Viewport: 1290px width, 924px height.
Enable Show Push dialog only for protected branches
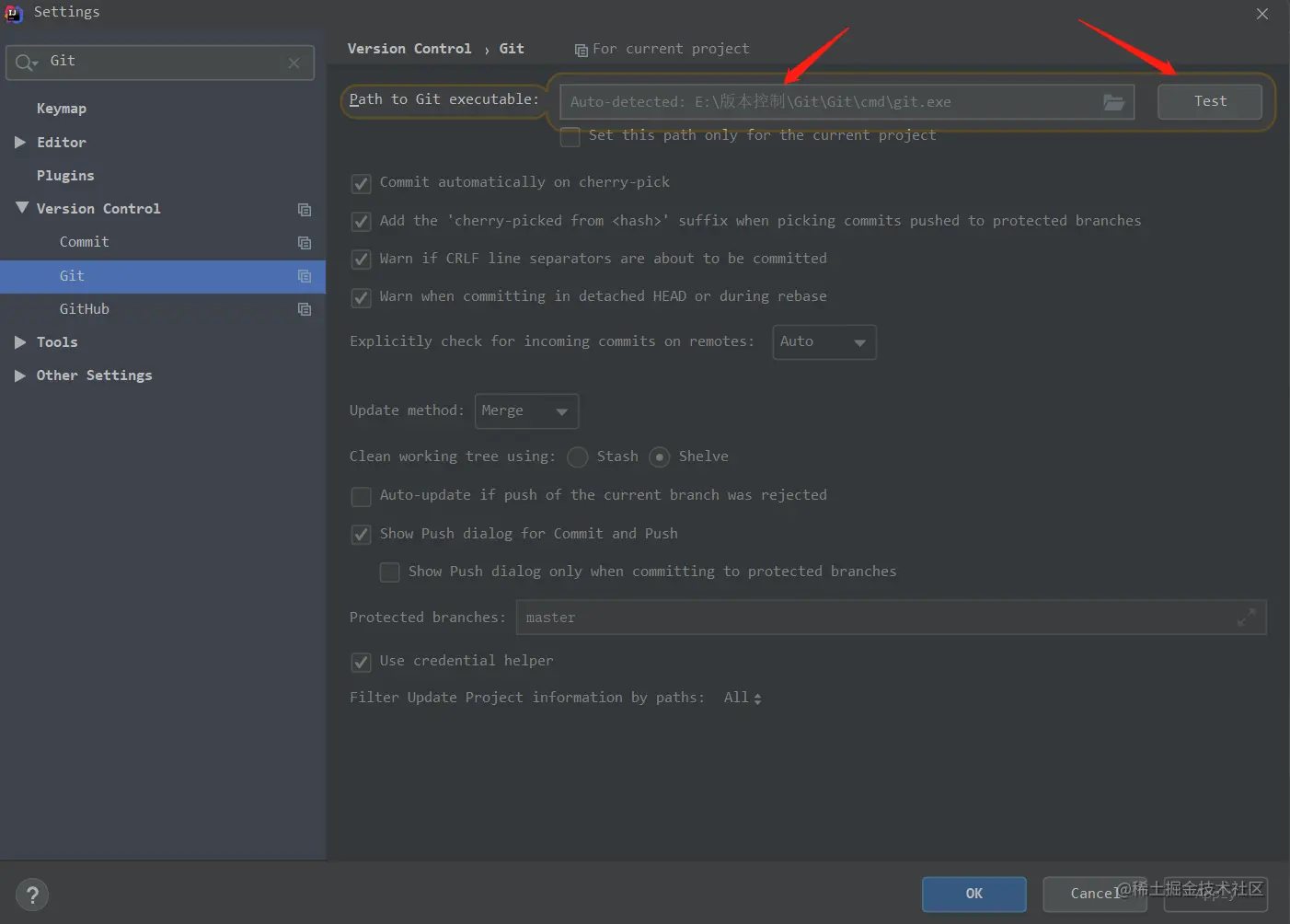tap(390, 572)
